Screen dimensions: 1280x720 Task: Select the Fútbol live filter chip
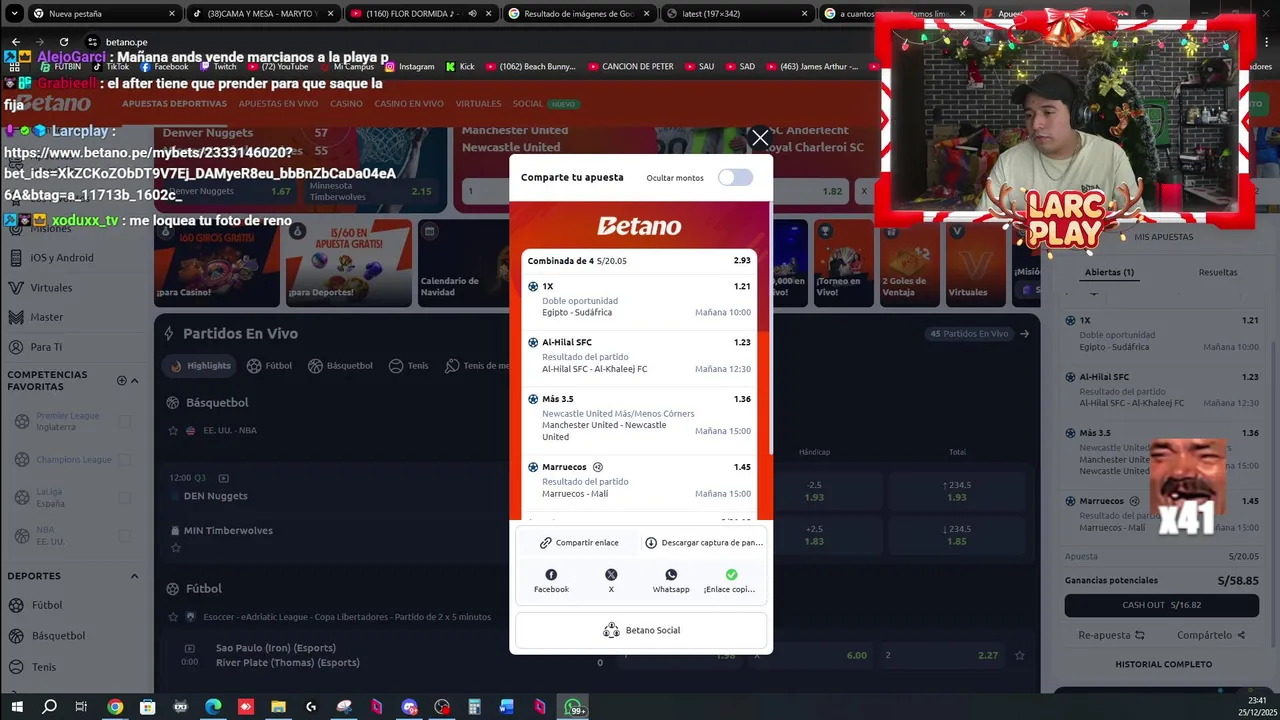coord(270,366)
